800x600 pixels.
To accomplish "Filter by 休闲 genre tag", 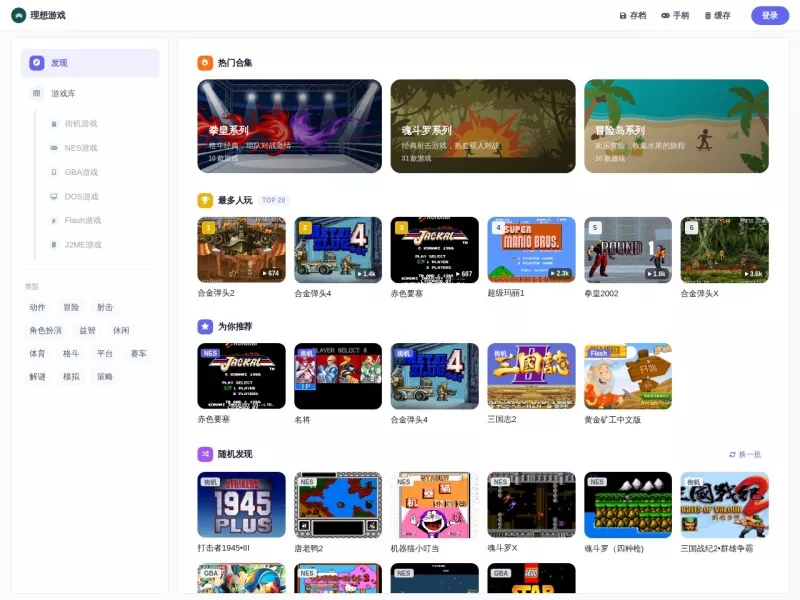I will coord(121,331).
